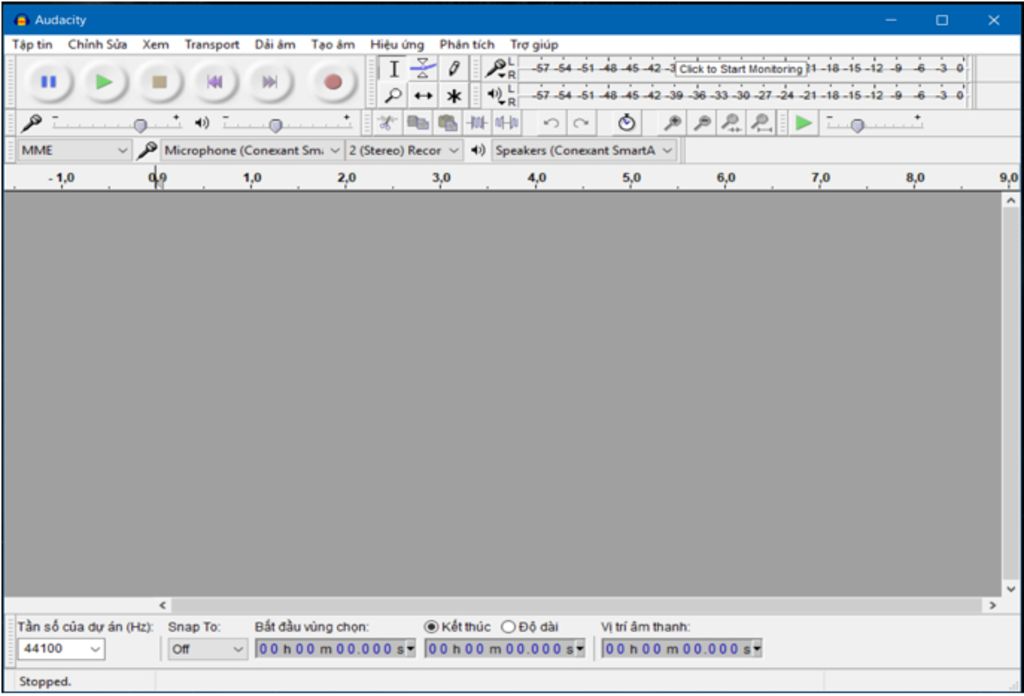
Task: Select the Time Shift tool
Action: tap(423, 96)
